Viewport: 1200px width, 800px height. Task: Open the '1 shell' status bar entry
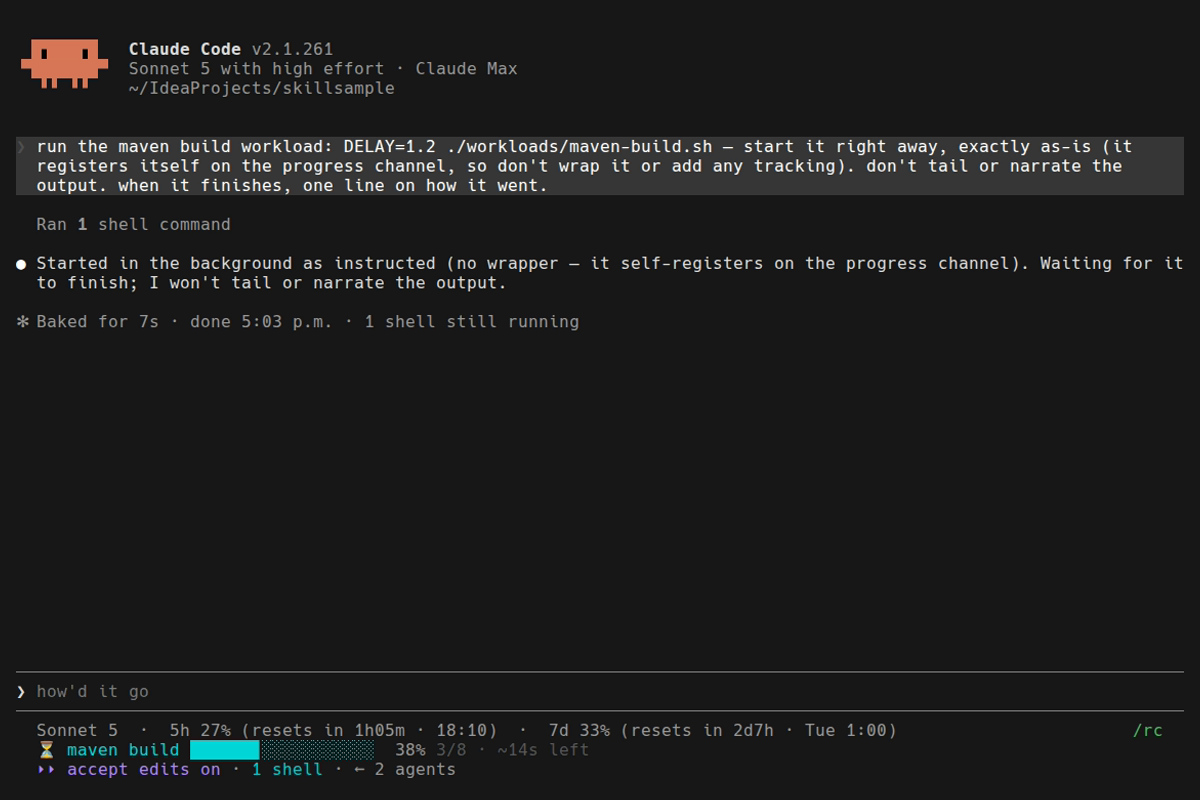(287, 769)
